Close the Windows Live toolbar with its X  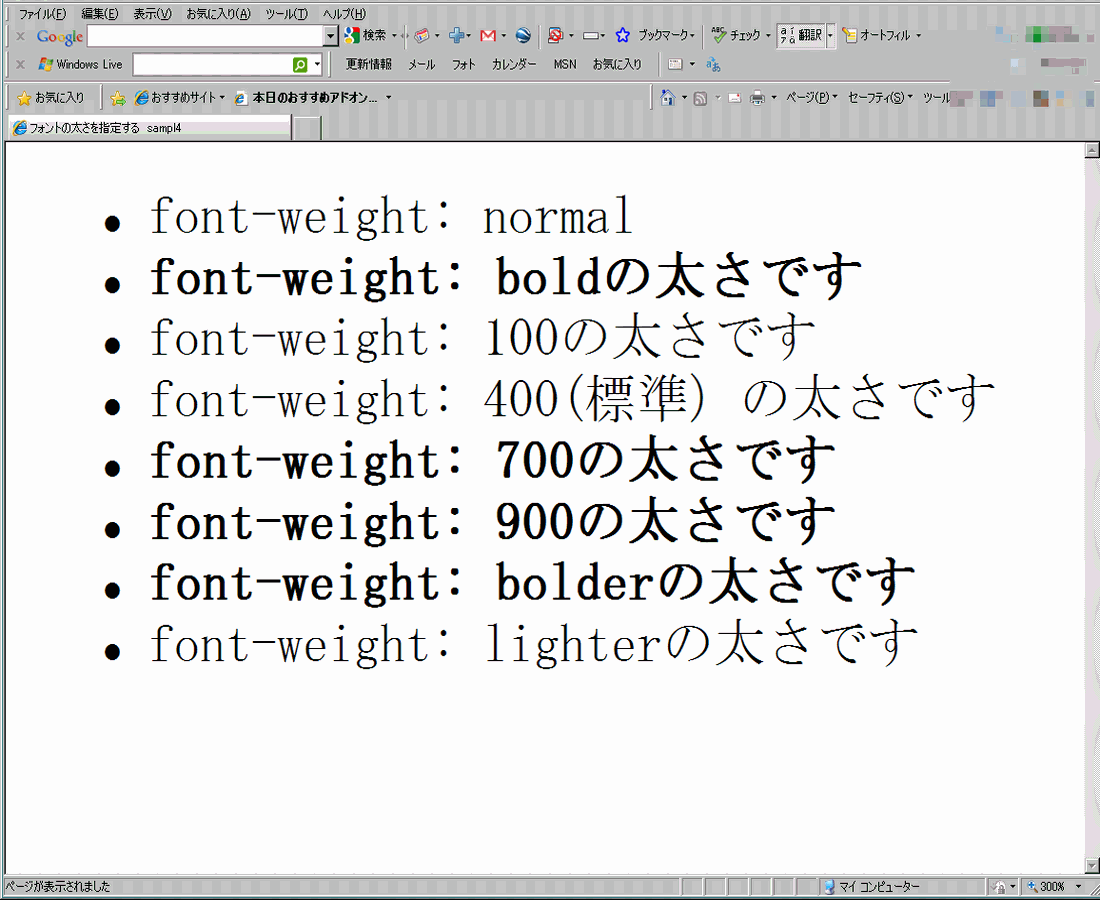pos(20,65)
